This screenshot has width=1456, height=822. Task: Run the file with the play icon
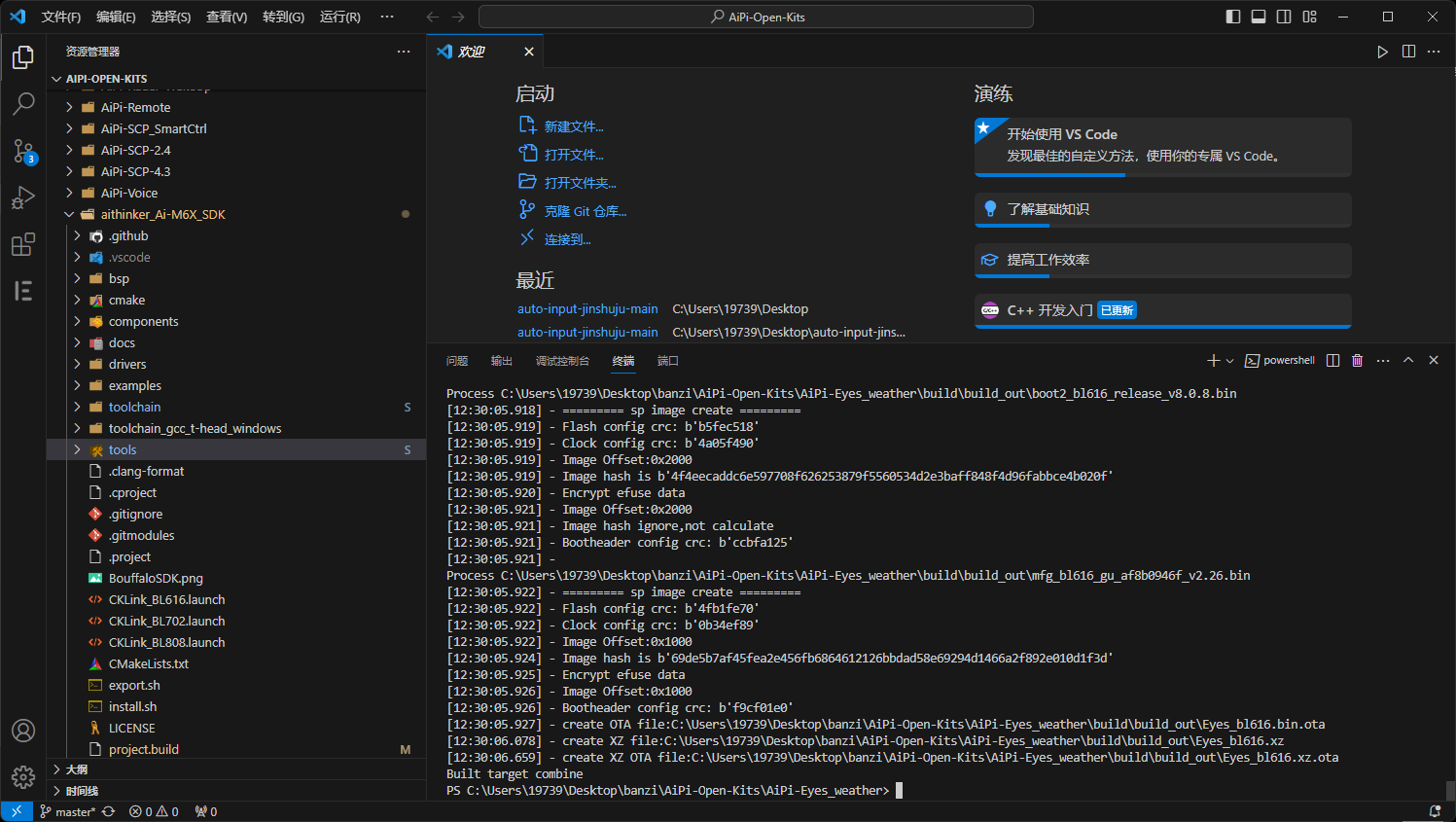point(1382,52)
